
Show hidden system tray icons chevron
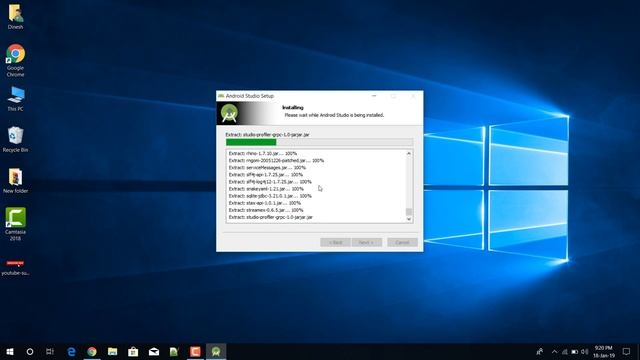554,351
